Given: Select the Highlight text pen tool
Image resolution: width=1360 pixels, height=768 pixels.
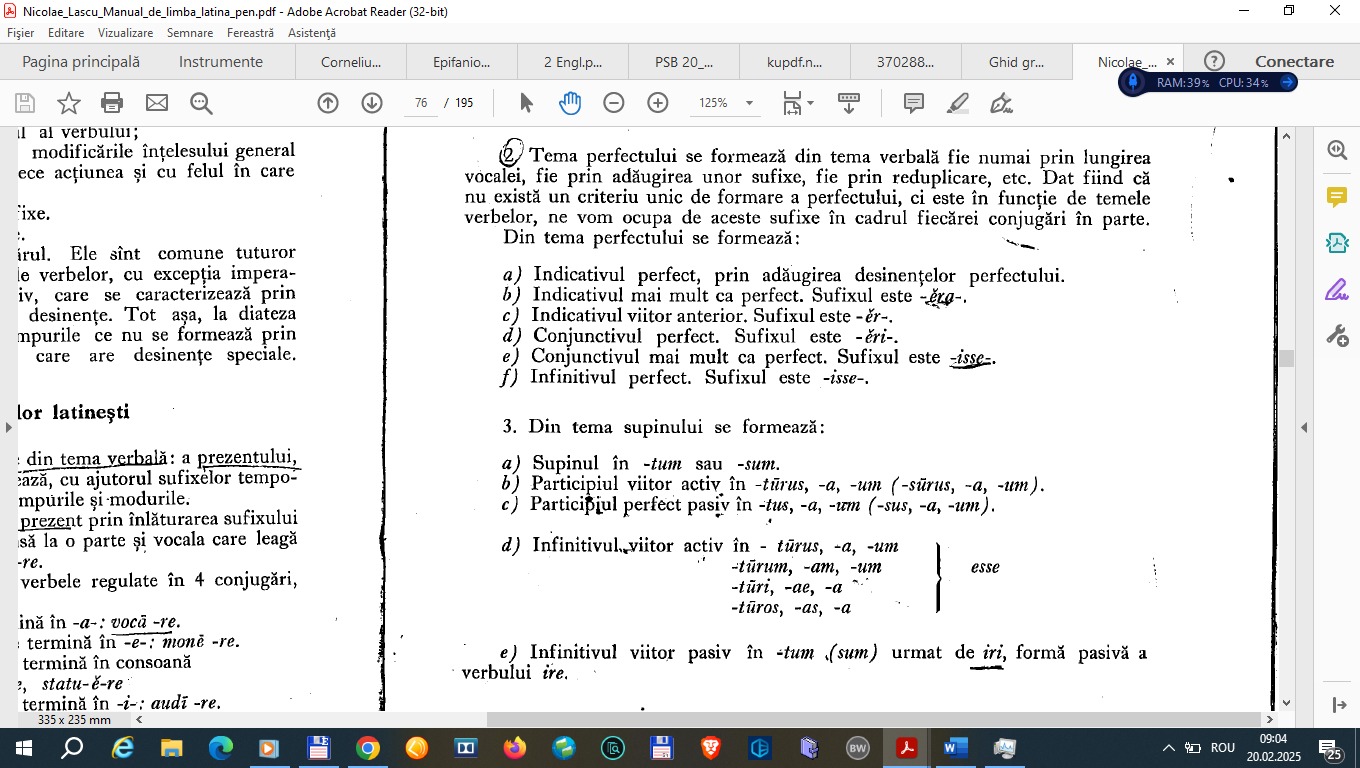Looking at the screenshot, I should pos(958,103).
